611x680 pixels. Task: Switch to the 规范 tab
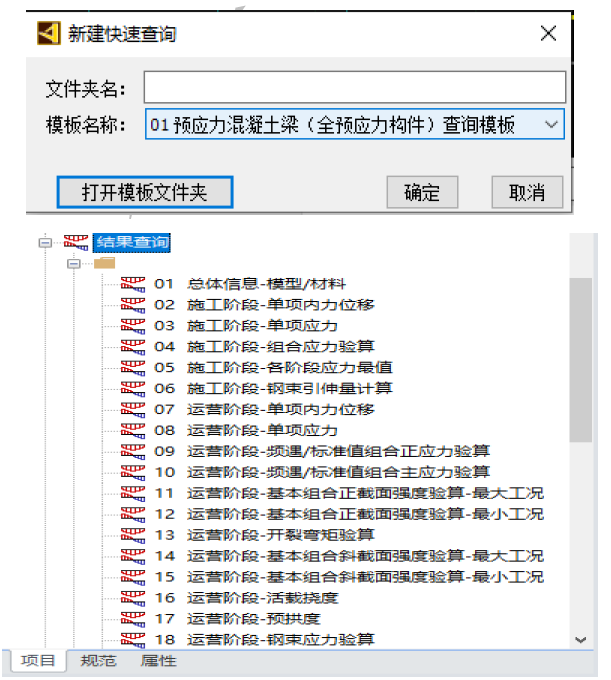pyautogui.click(x=98, y=660)
